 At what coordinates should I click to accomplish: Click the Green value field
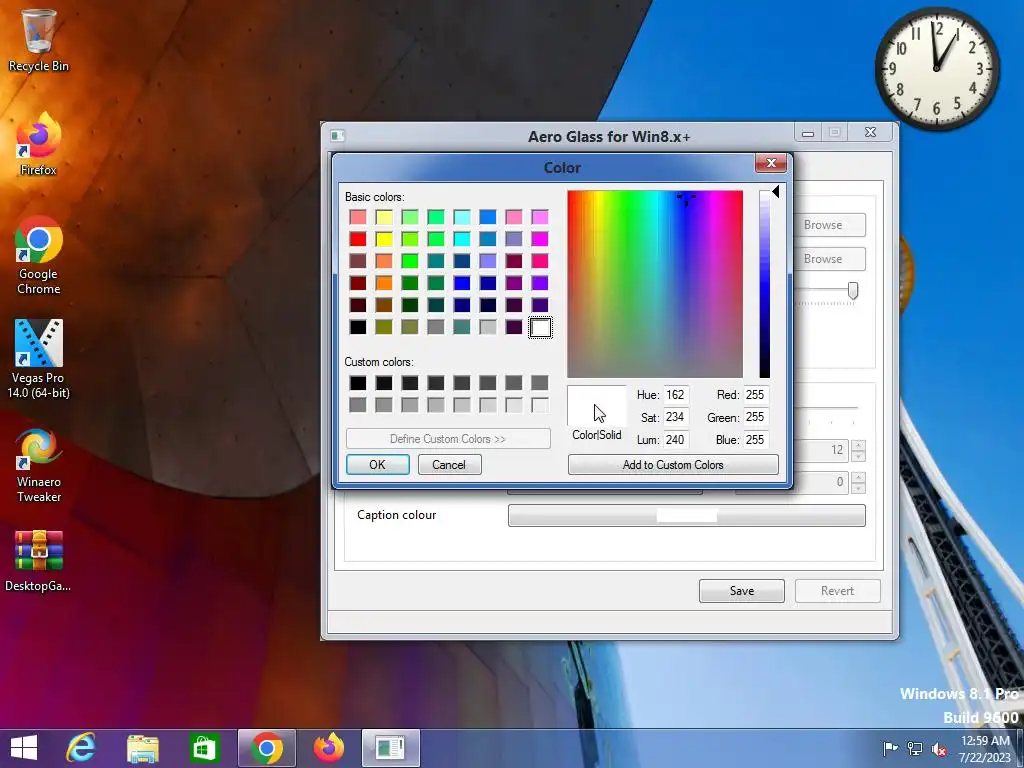(756, 417)
